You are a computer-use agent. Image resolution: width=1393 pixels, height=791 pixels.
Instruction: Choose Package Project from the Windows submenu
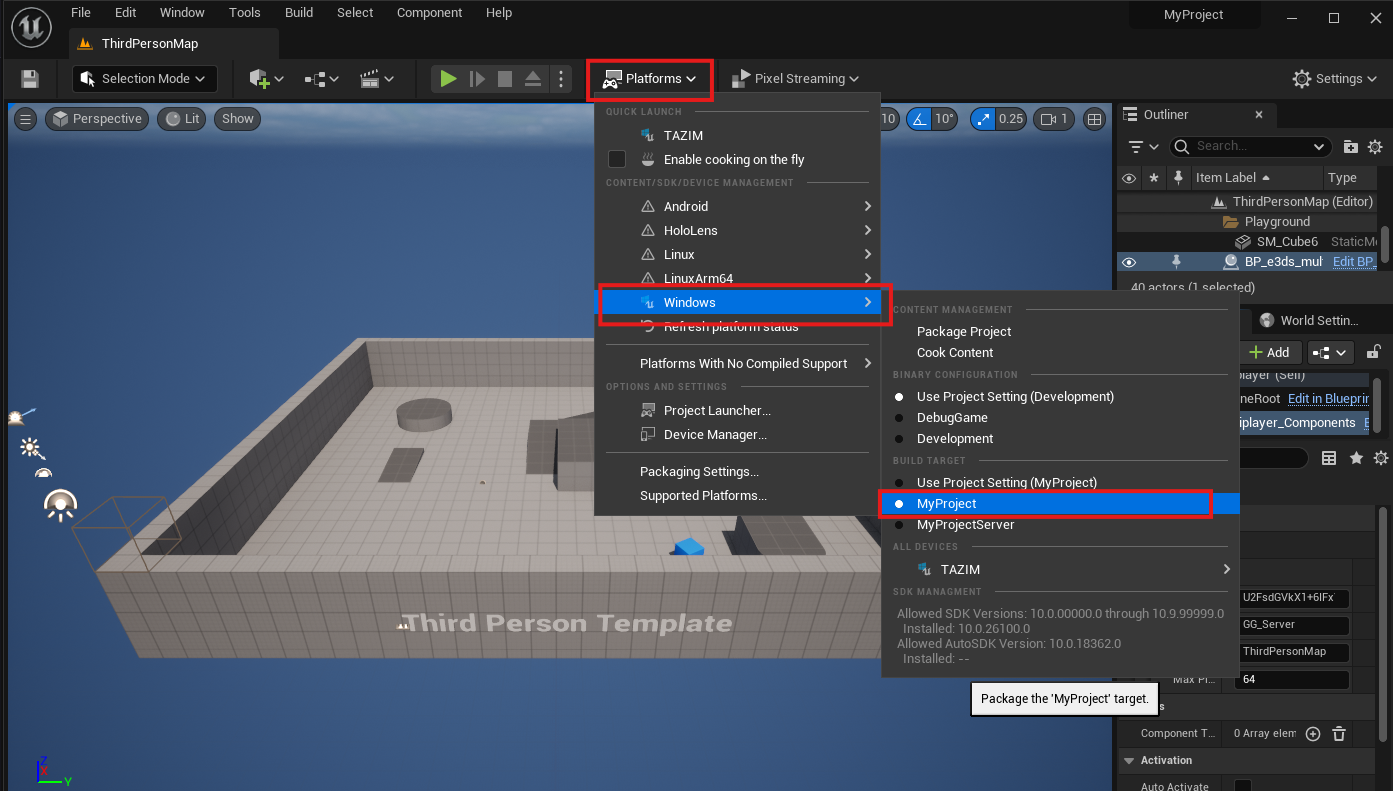click(x=964, y=332)
